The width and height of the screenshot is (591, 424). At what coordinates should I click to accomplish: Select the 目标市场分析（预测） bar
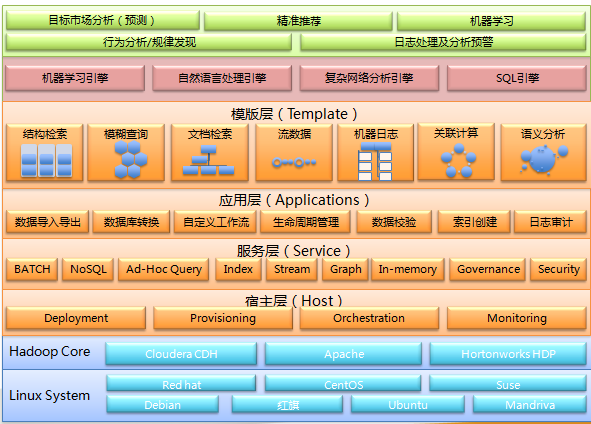tap(103, 20)
